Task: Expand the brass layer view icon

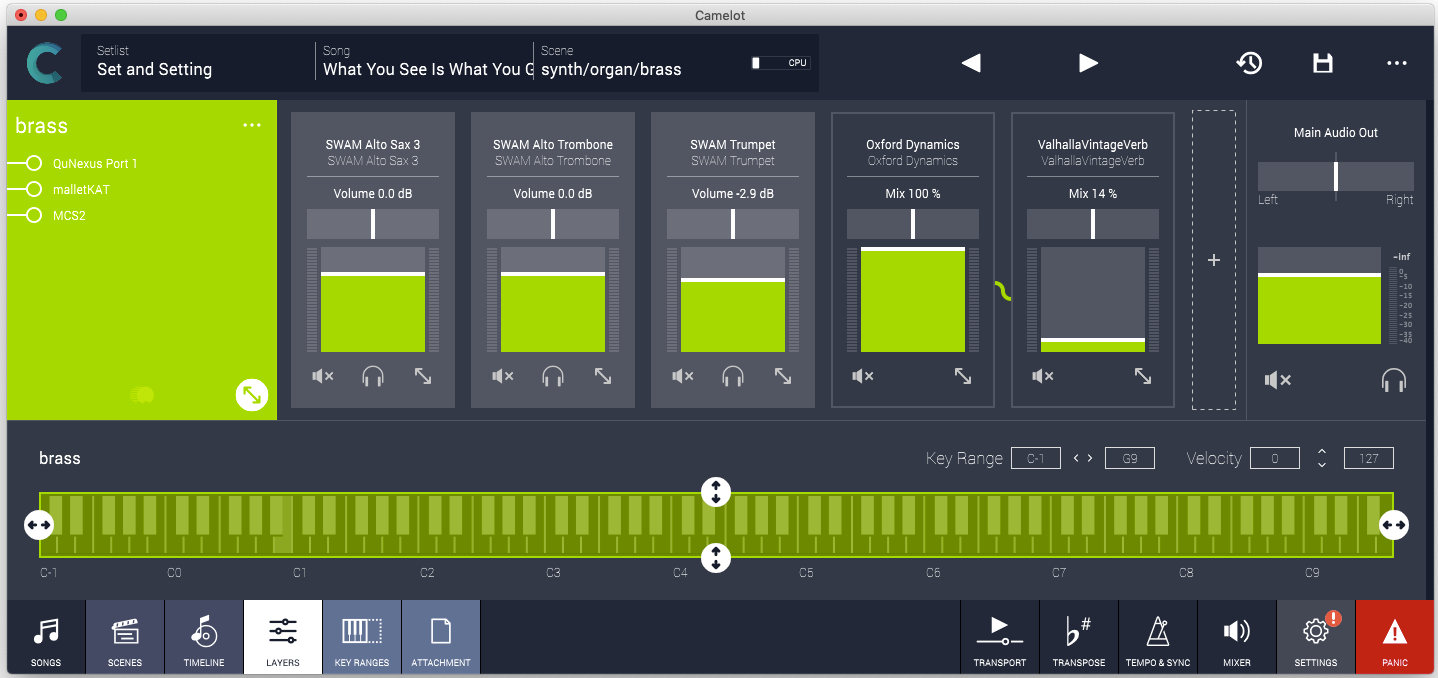Action: tap(252, 395)
